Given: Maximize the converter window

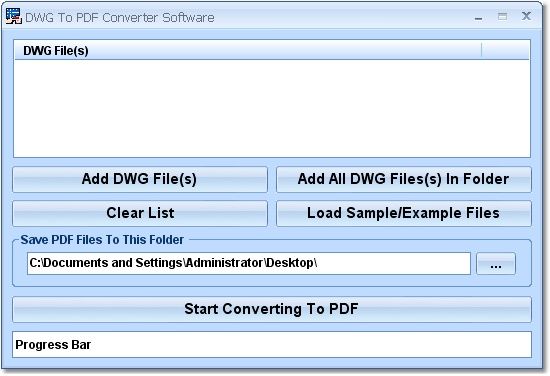Looking at the screenshot, I should tap(502, 16).
